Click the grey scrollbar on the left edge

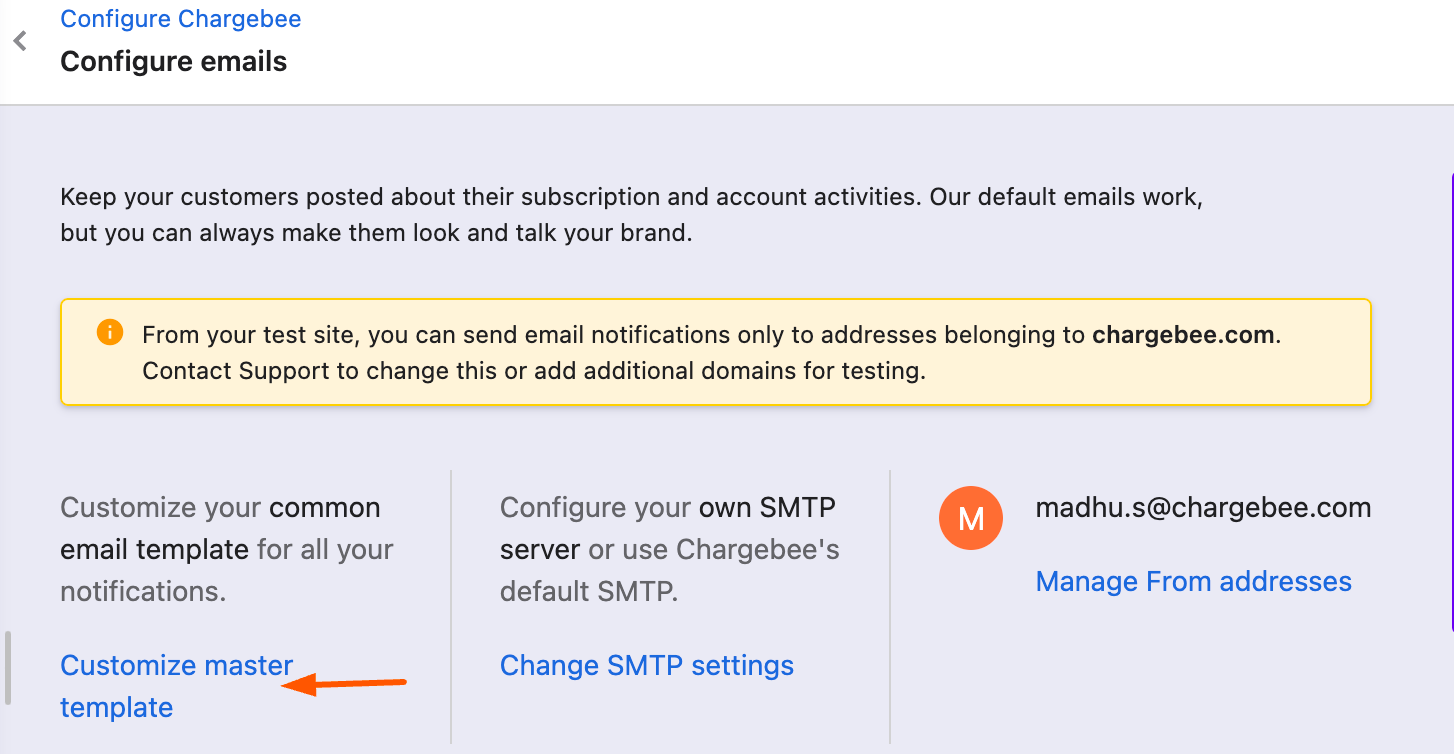[x=7, y=667]
